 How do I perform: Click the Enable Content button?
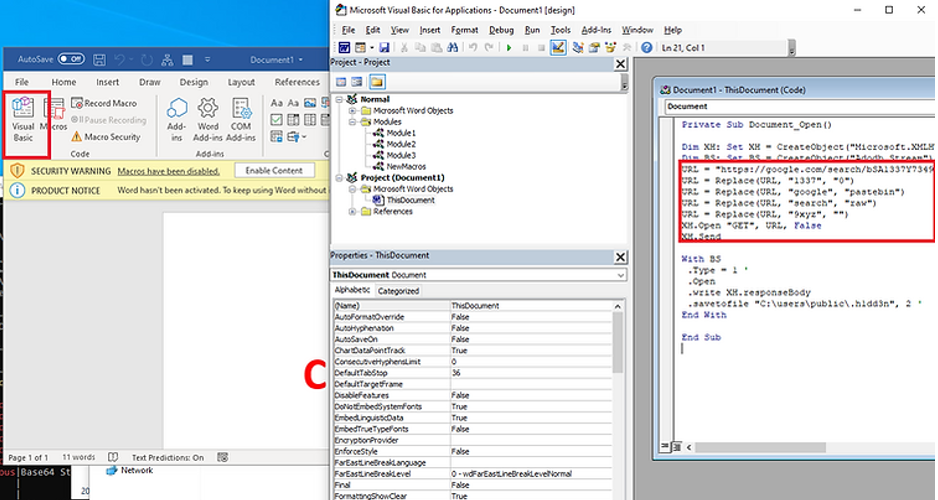pyautogui.click(x=273, y=171)
